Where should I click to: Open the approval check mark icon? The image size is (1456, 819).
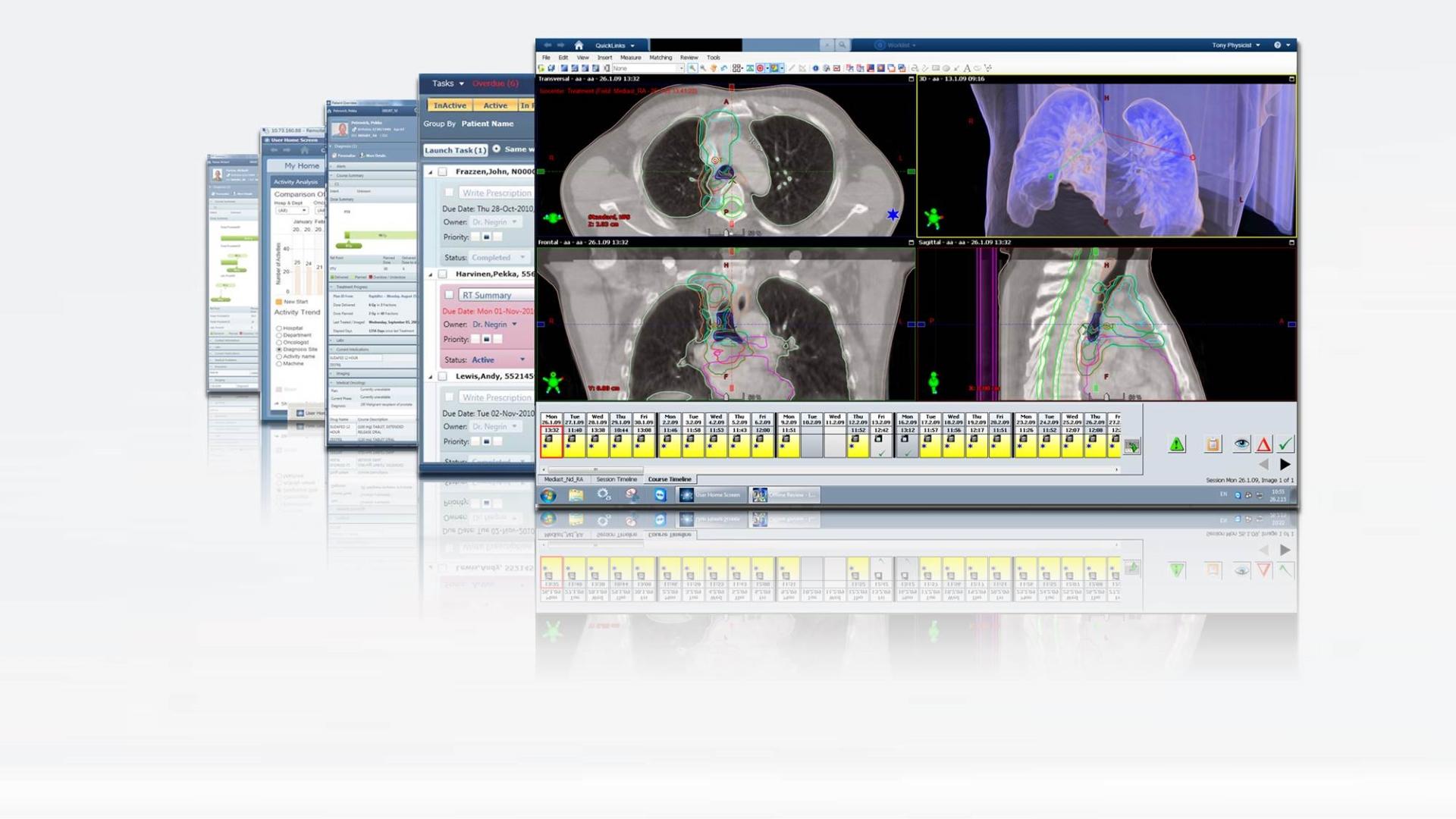(x=1284, y=444)
